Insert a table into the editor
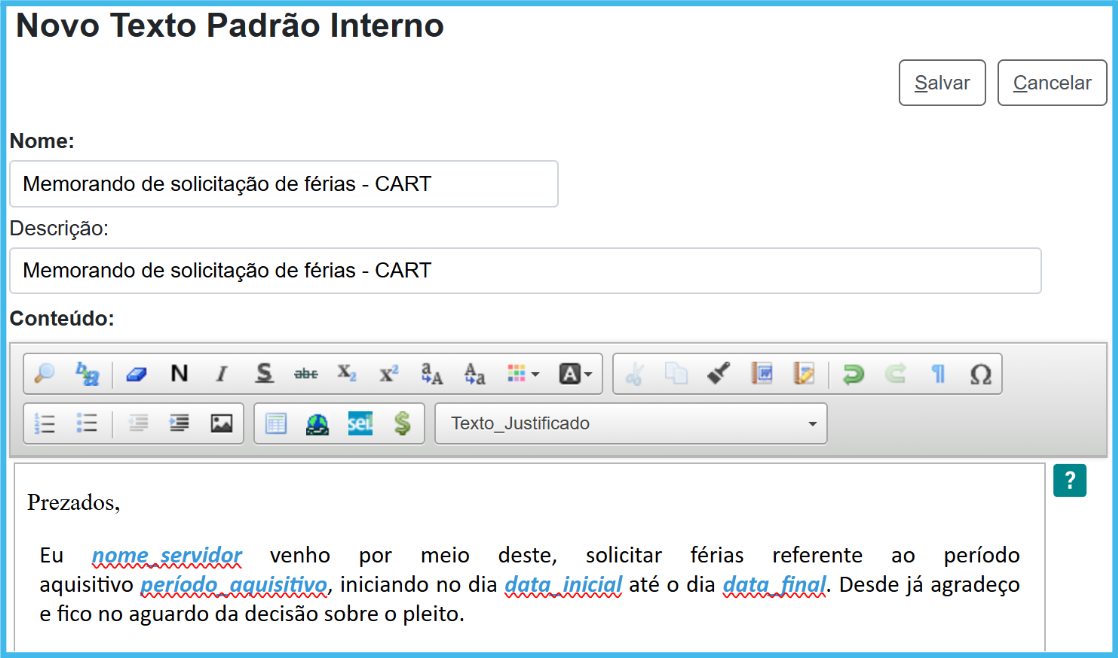The height and width of the screenshot is (658, 1118). (276, 423)
